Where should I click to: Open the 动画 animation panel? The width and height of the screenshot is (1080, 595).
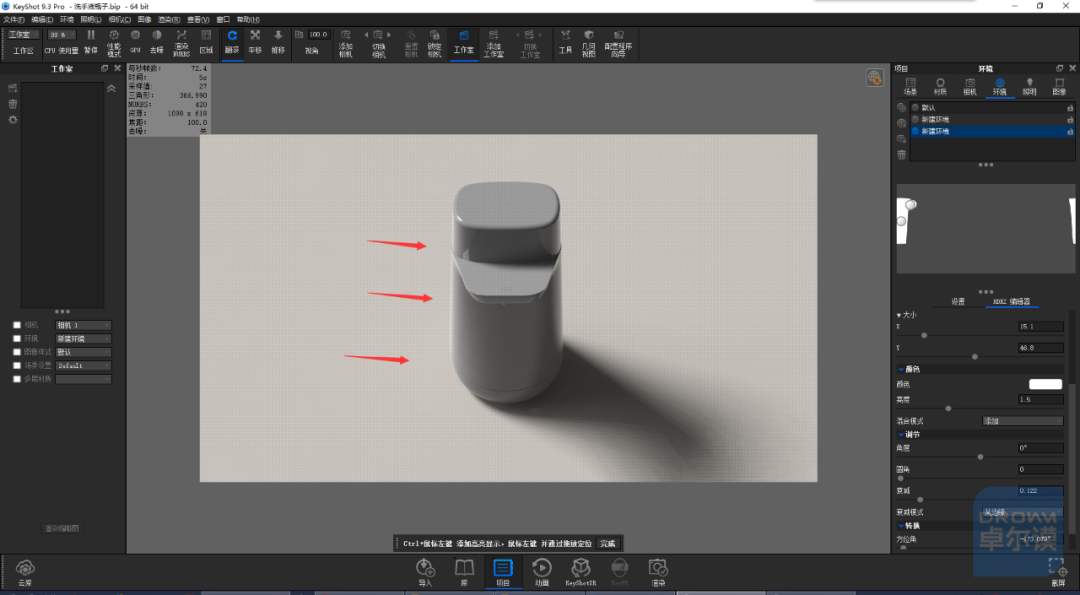point(542,573)
